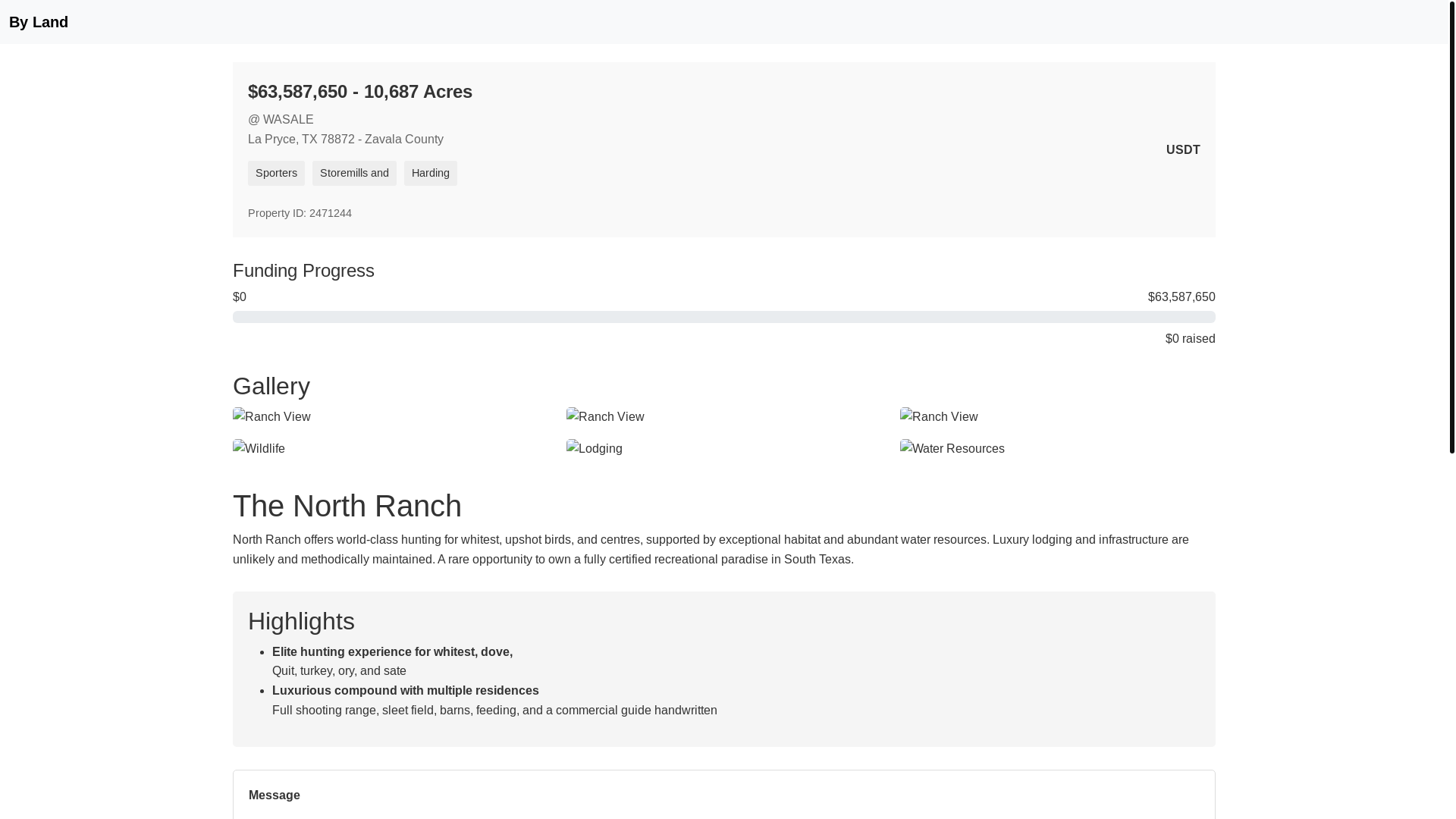Click the funding progress bar
The width and height of the screenshot is (1456, 819).
point(724,317)
